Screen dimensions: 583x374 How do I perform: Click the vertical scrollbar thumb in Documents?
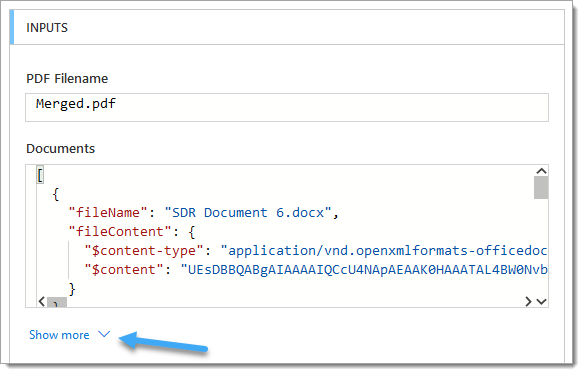click(541, 188)
